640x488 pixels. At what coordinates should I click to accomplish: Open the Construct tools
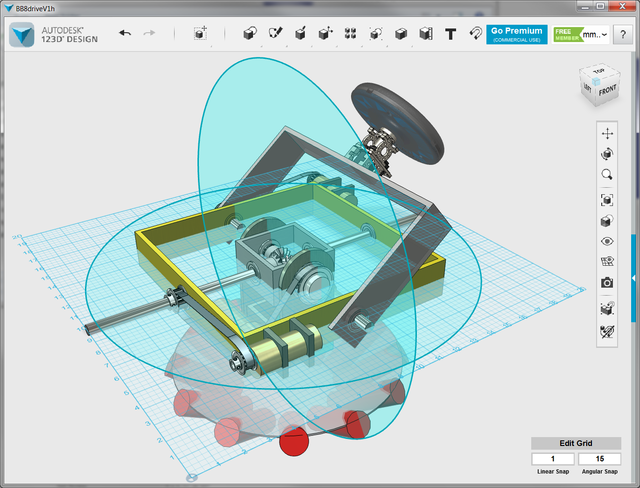(300, 33)
